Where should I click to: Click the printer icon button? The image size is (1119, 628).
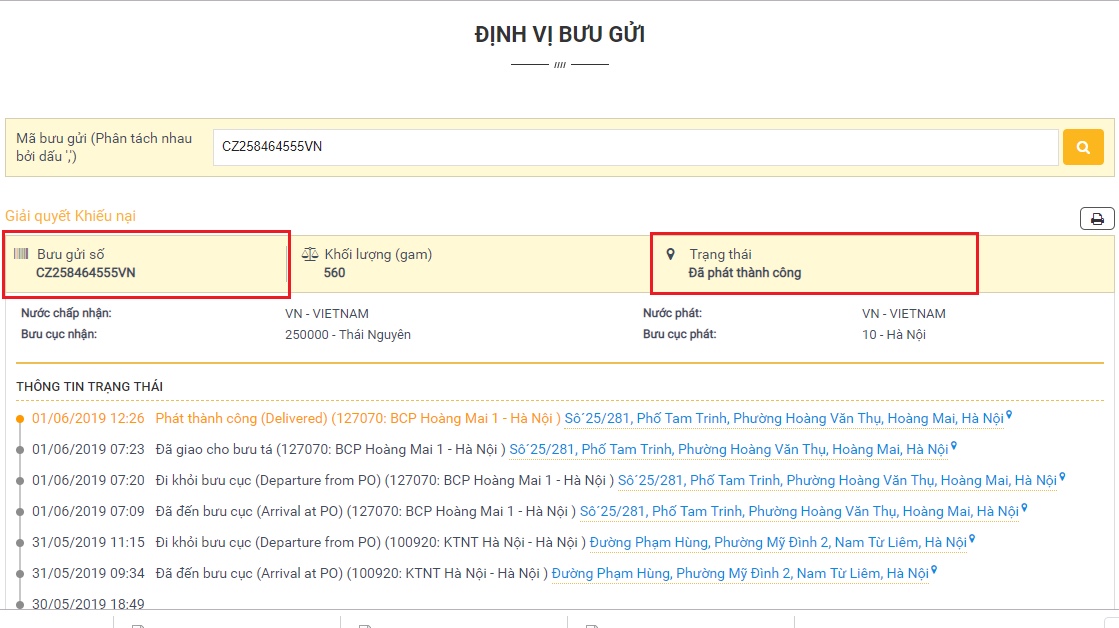point(1097,219)
